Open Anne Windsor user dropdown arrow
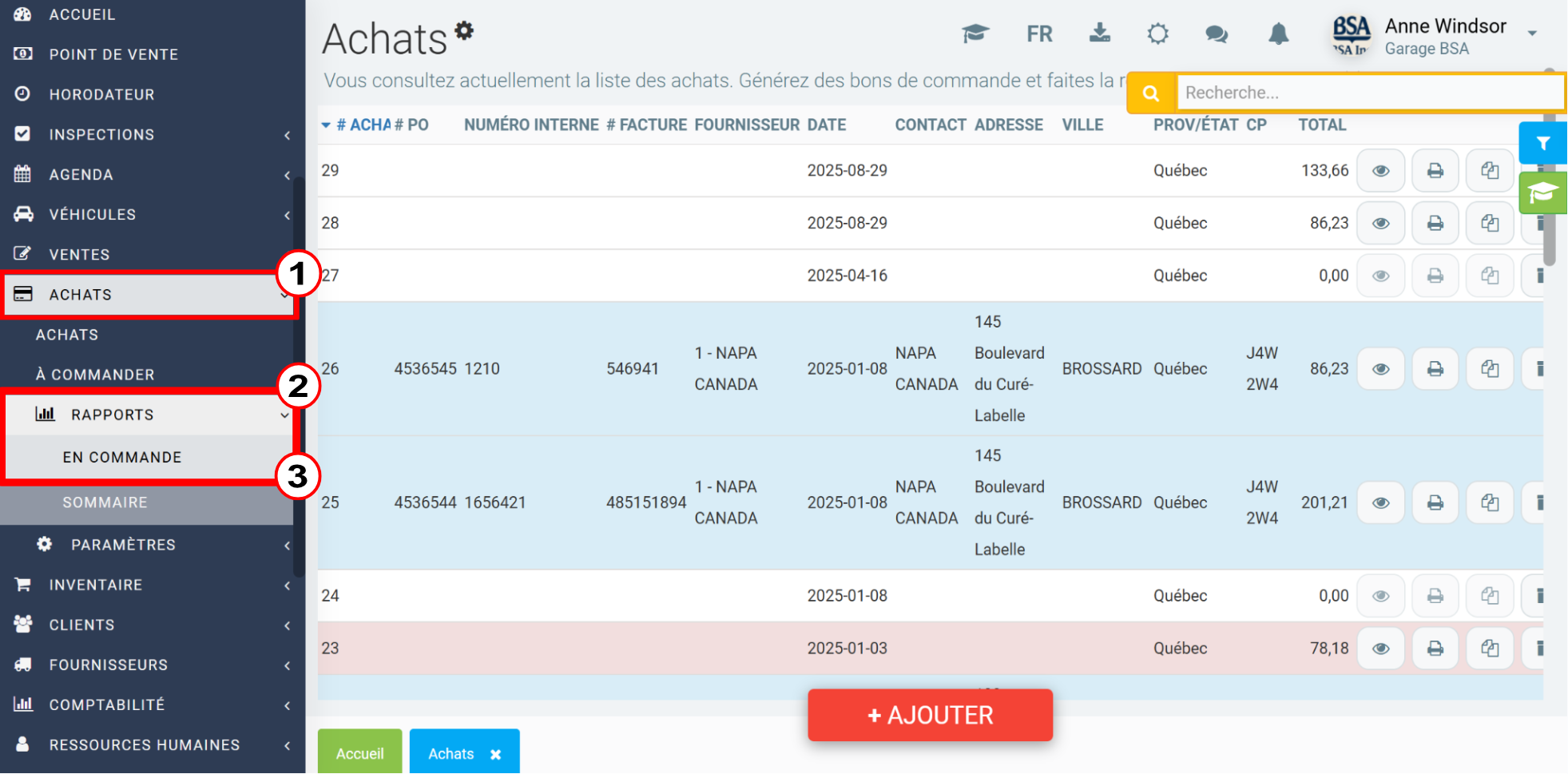Image resolution: width=1568 pixels, height=774 pixels. pyautogui.click(x=1532, y=34)
